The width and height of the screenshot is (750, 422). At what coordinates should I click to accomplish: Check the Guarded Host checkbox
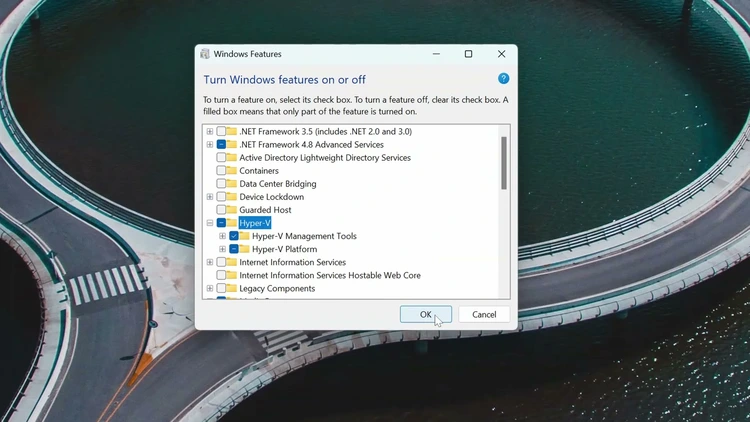coord(221,210)
